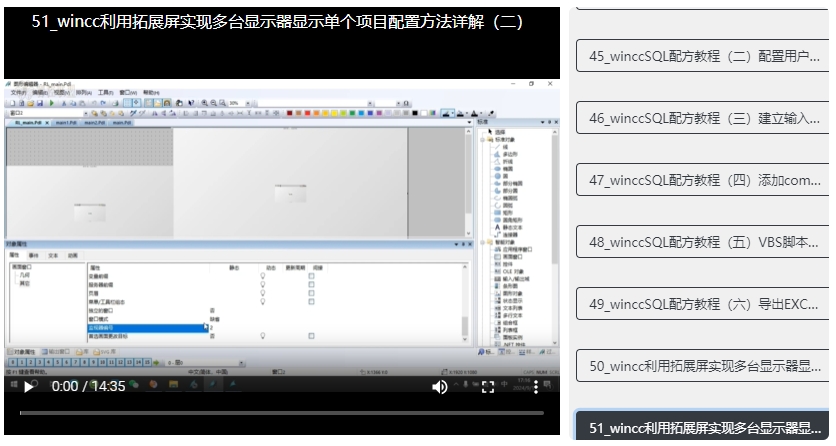The image size is (836, 446).
Task: Pick the black color swatch
Action: [415, 113]
